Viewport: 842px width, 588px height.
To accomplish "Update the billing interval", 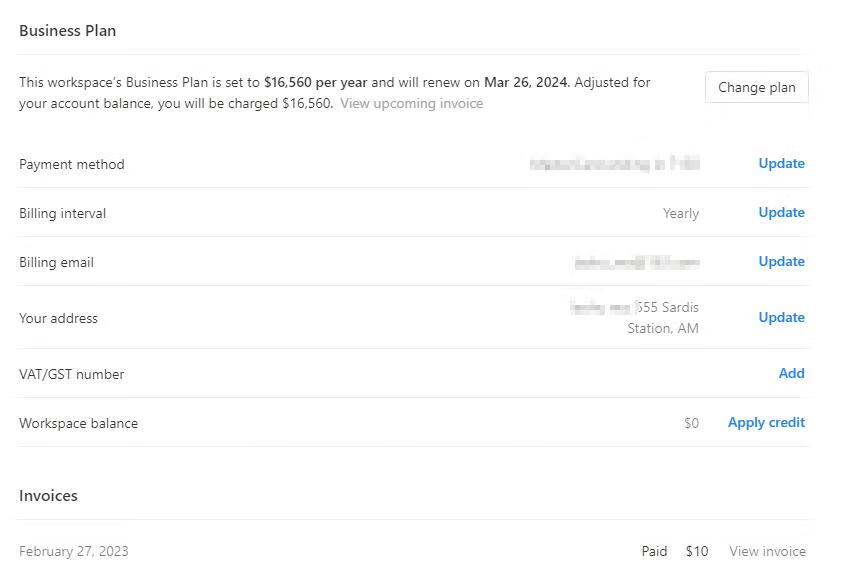I will click(781, 212).
